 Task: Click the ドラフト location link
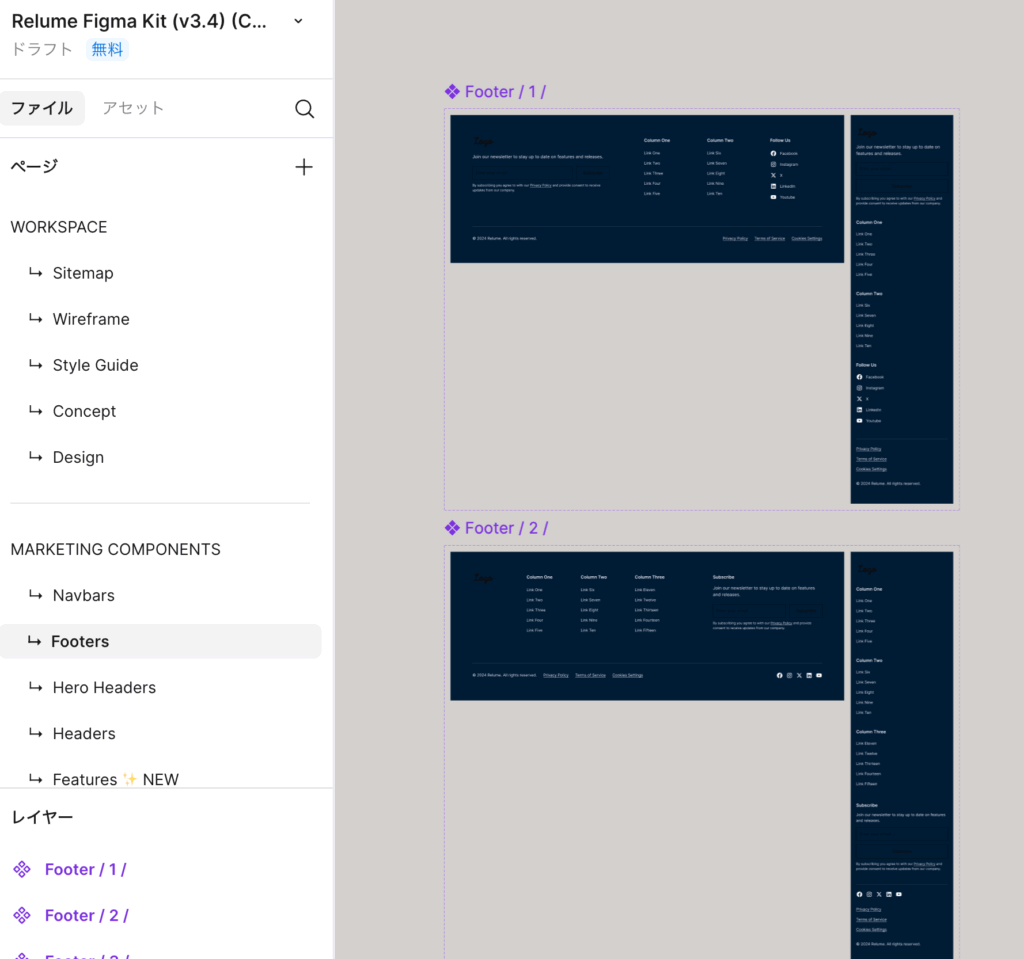click(x=42, y=49)
